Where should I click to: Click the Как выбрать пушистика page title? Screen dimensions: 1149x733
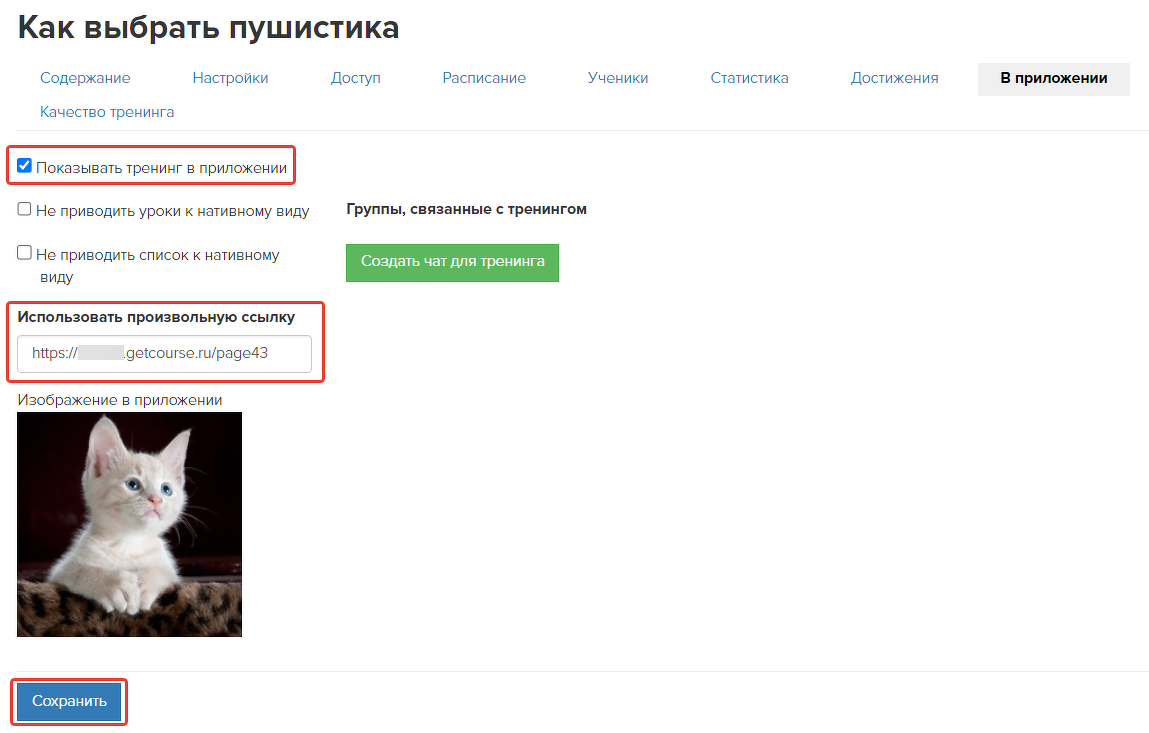(x=208, y=28)
